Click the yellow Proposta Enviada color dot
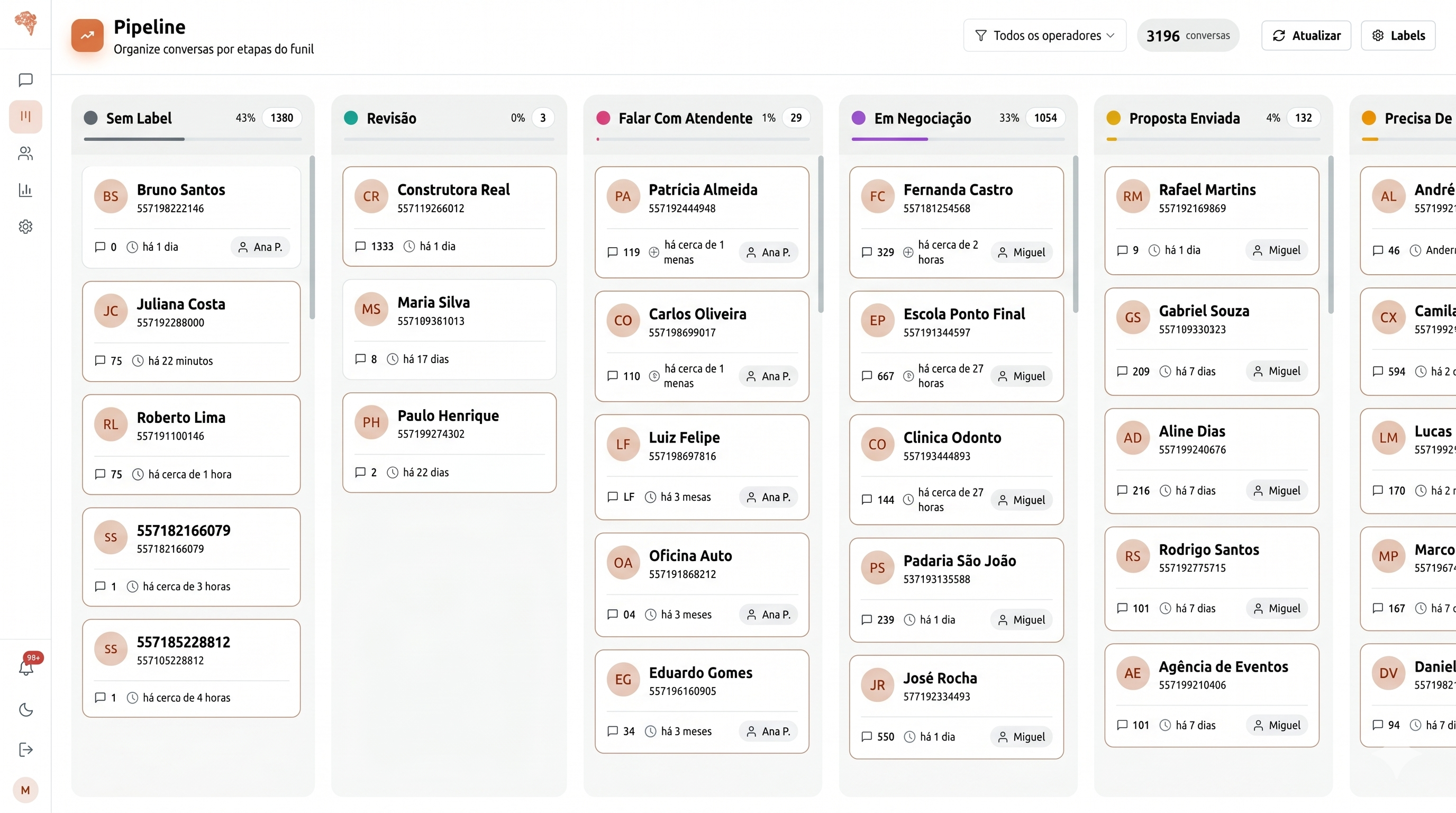The width and height of the screenshot is (1456, 813). (x=1114, y=118)
